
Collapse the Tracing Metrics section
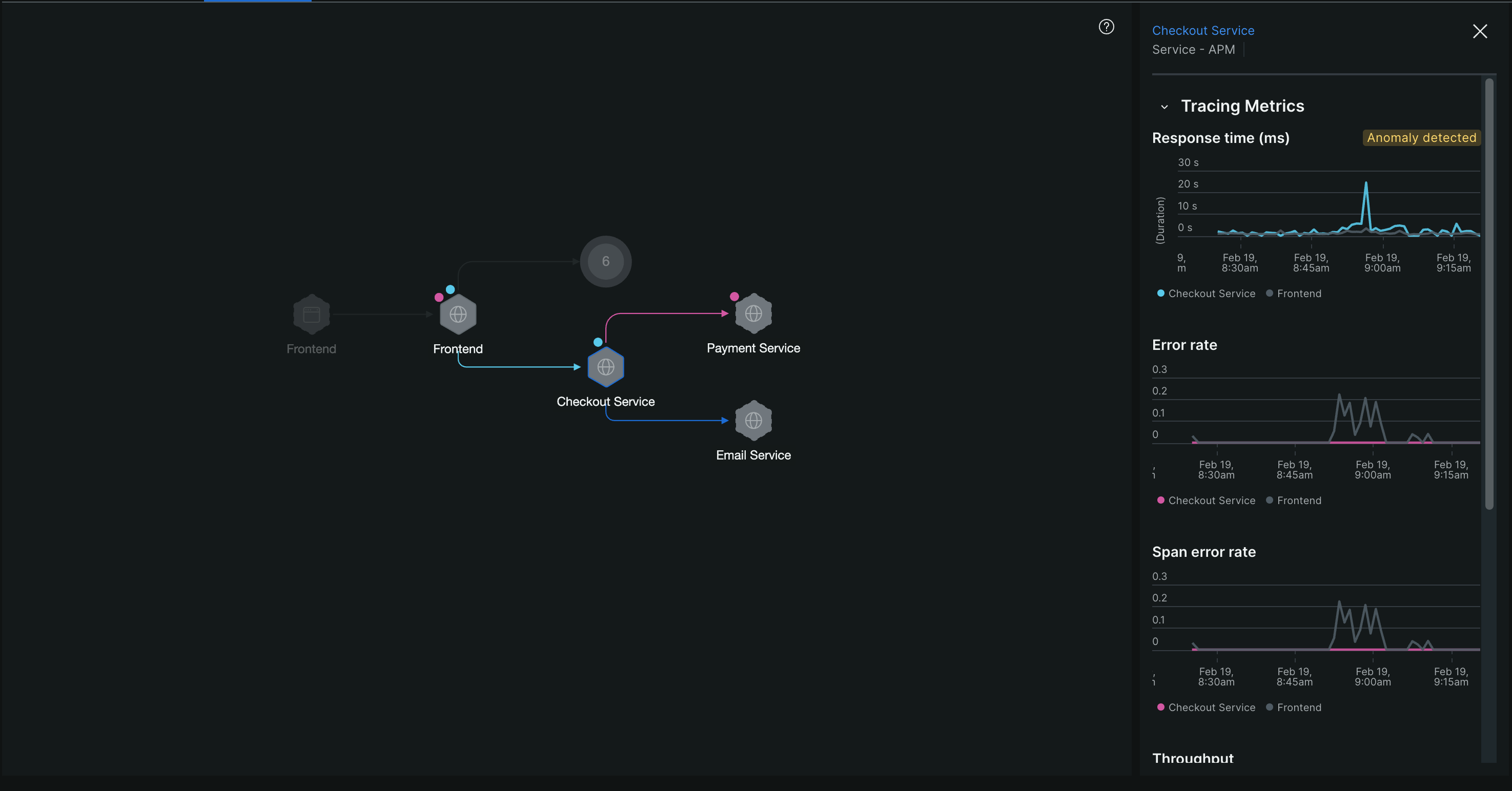[x=1164, y=107]
